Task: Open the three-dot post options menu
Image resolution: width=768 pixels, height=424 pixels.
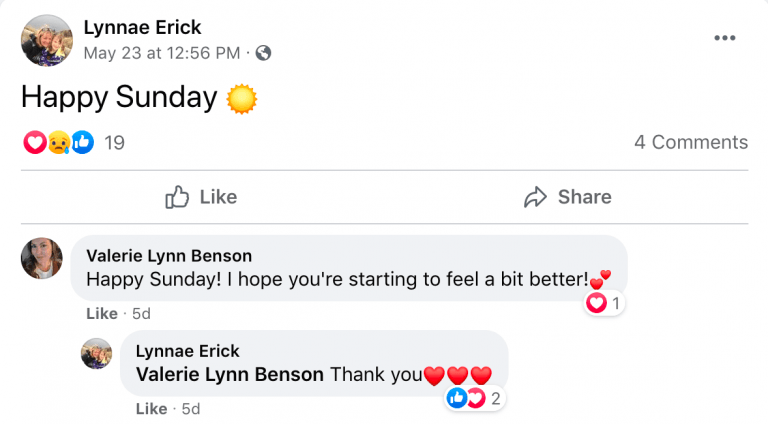Action: point(725,38)
